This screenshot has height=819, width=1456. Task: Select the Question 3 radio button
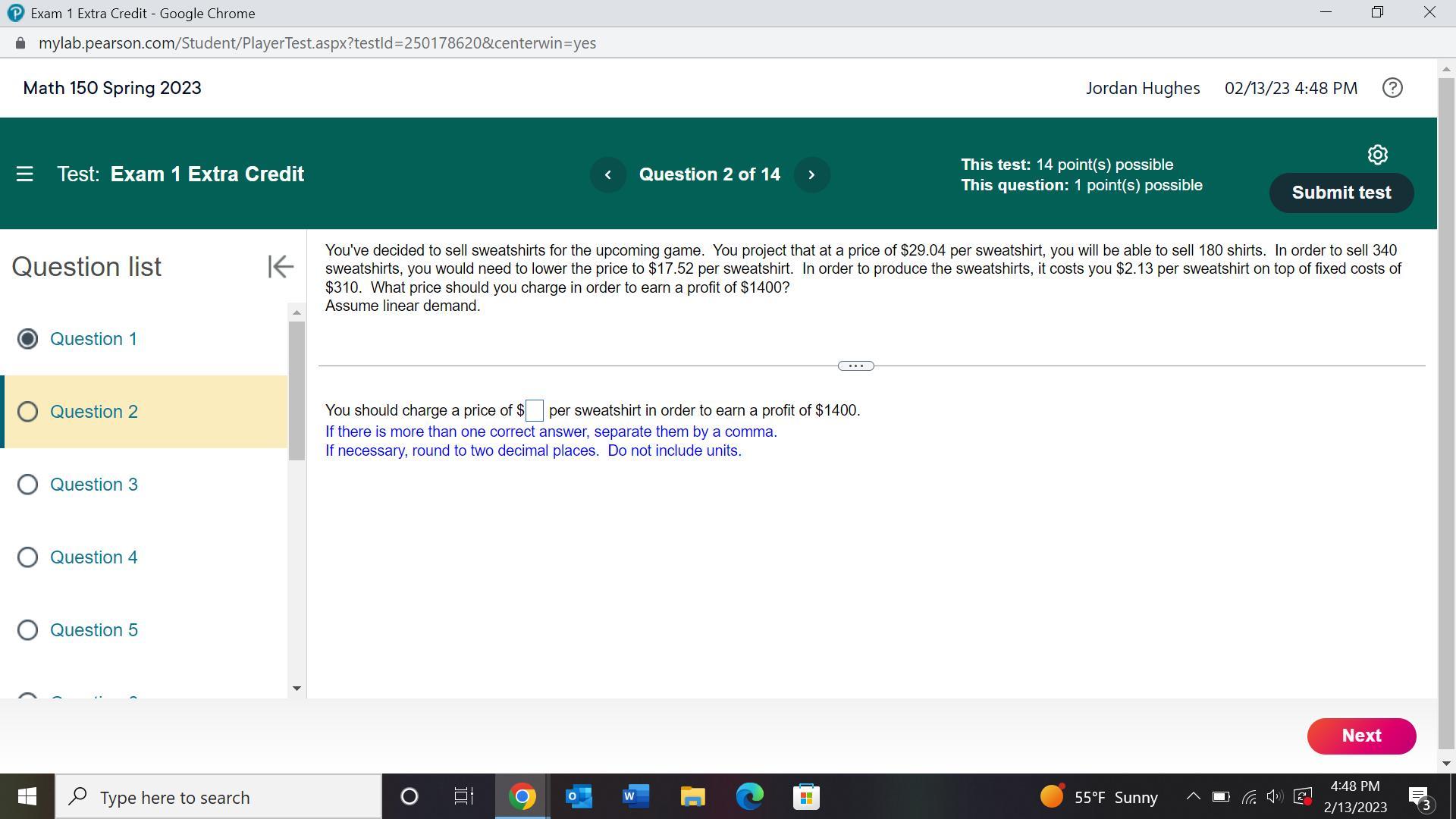tap(28, 485)
